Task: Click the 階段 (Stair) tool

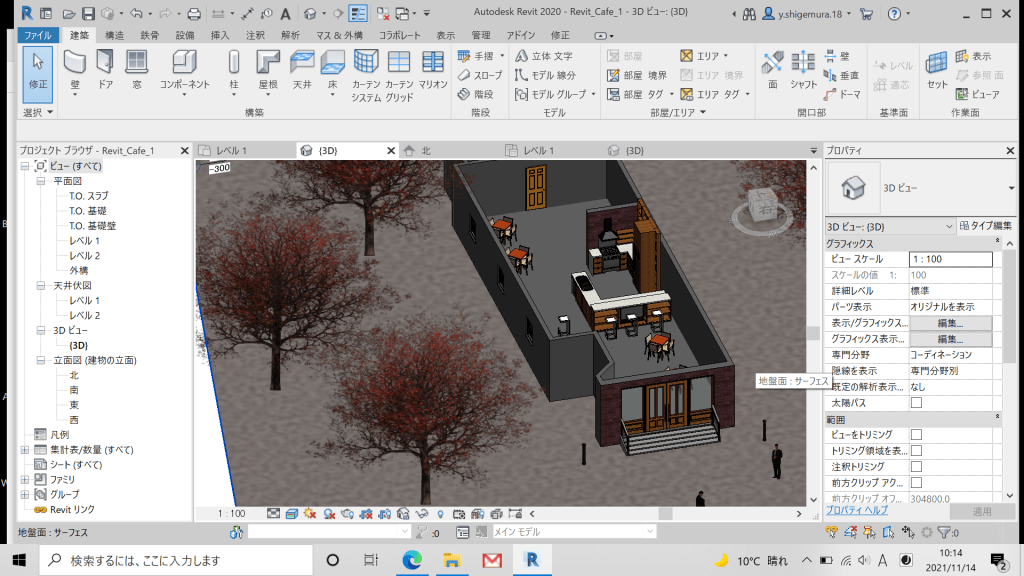Action: coord(480,94)
